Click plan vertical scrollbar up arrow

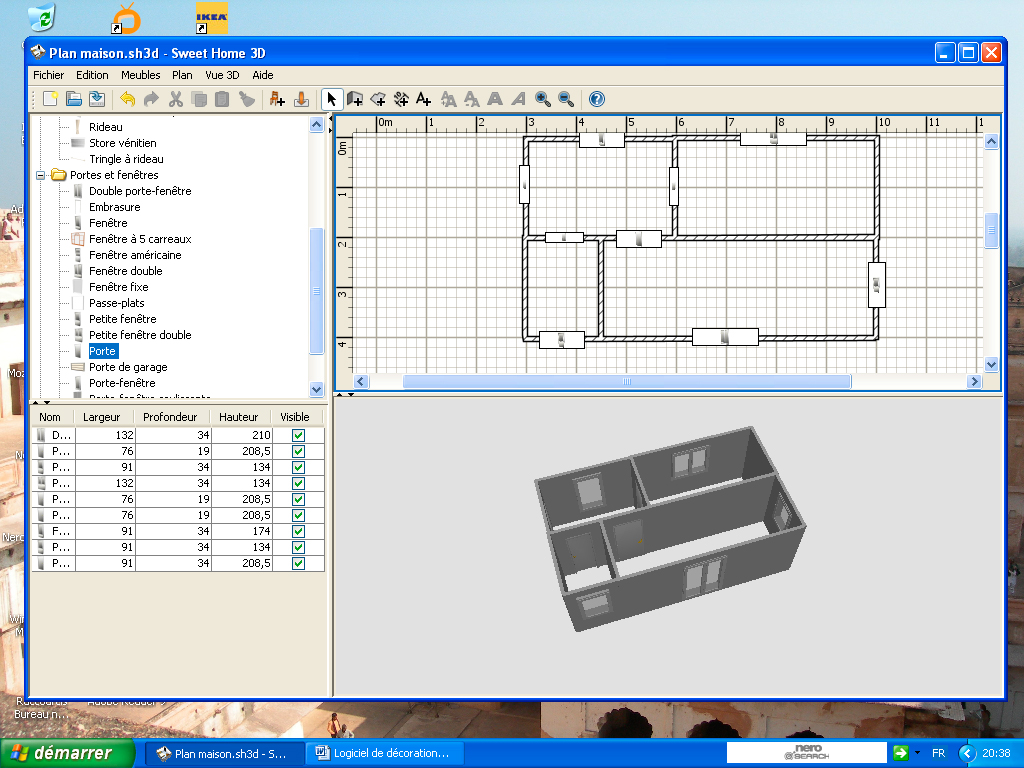tap(991, 142)
